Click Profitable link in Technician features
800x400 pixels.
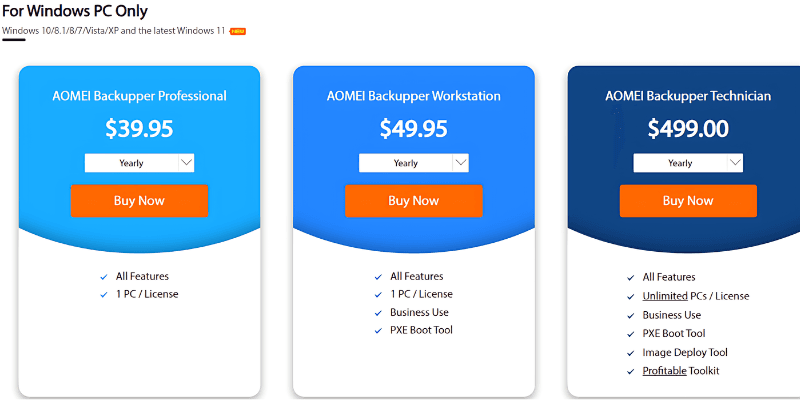664,371
